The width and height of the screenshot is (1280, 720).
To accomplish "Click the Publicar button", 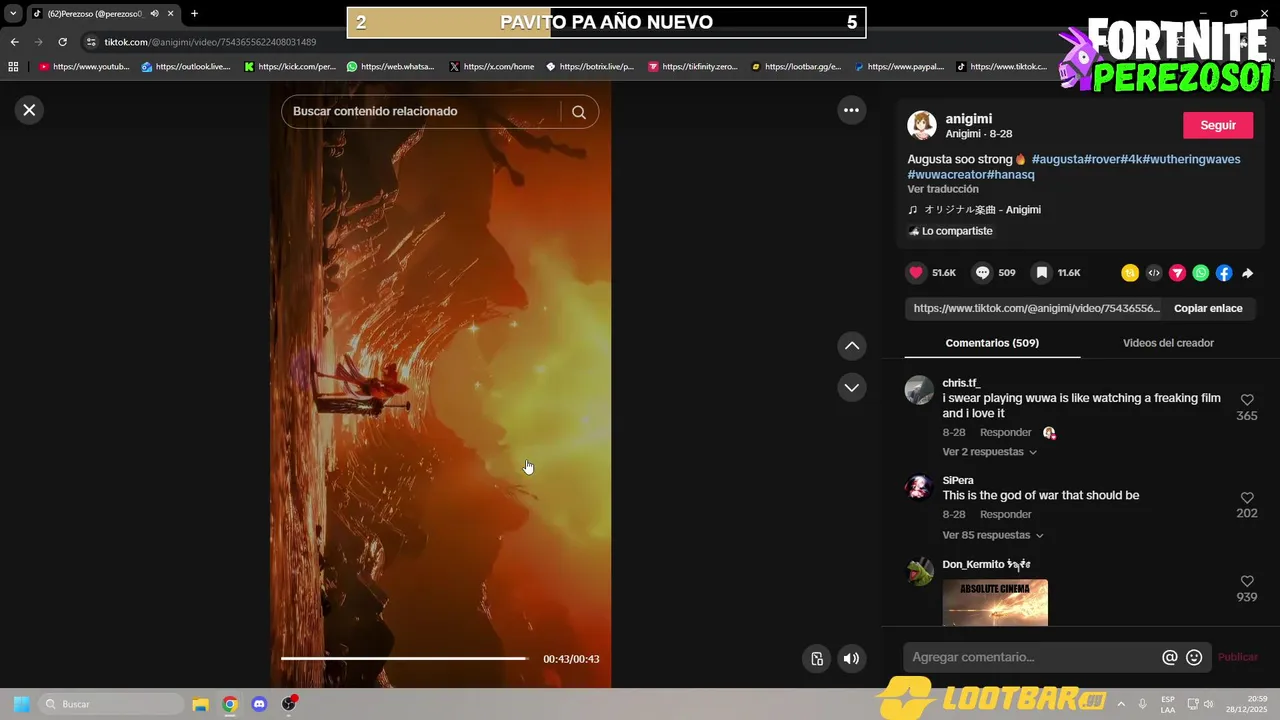I will coord(1238,657).
